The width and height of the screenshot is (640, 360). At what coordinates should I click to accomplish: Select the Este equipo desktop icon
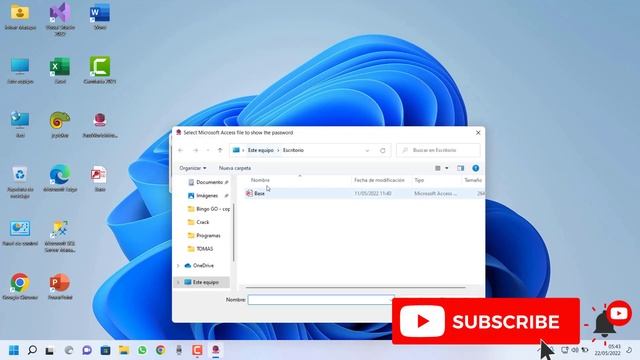pos(20,71)
